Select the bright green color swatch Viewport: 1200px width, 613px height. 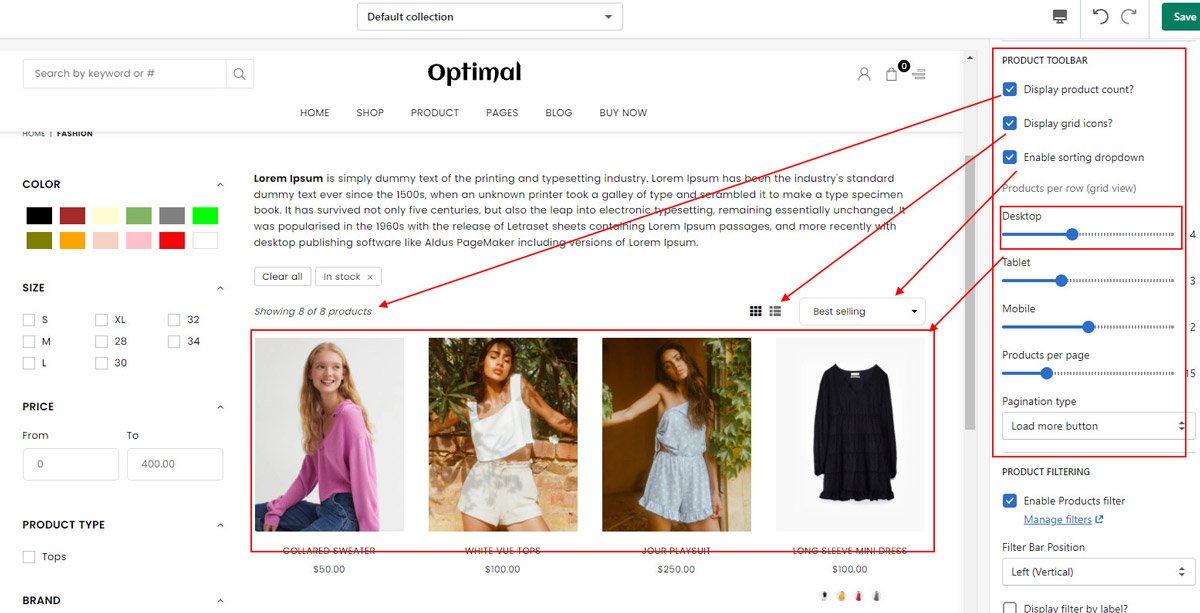pos(205,216)
